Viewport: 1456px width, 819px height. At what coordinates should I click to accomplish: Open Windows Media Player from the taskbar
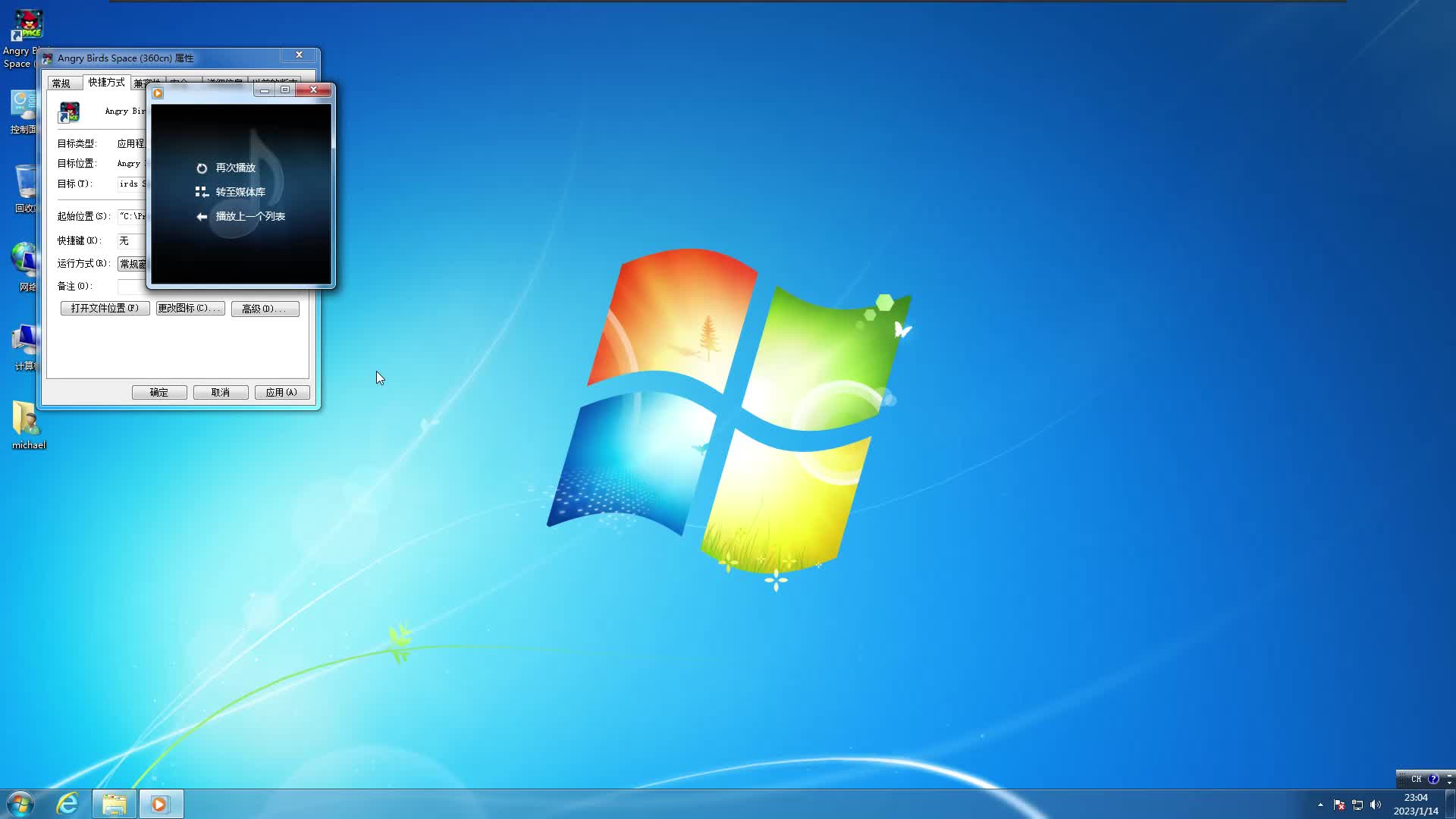click(x=160, y=803)
